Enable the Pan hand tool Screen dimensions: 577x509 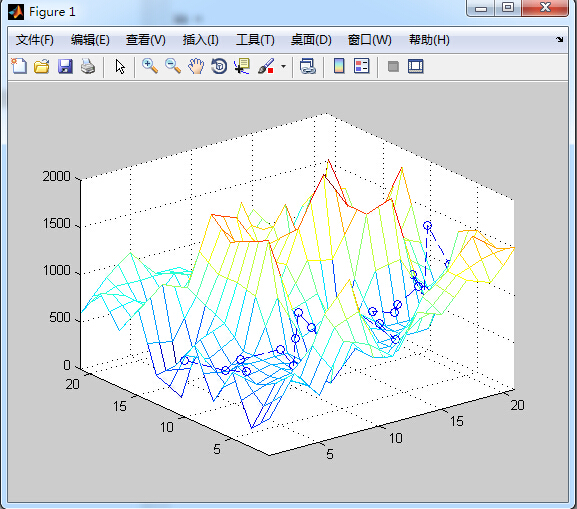tap(196, 67)
